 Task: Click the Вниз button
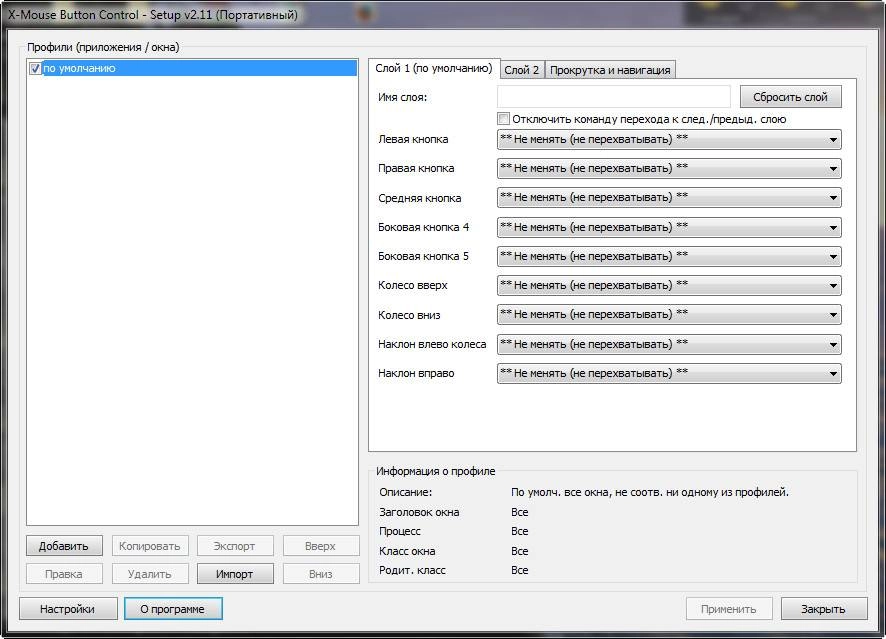coord(320,574)
